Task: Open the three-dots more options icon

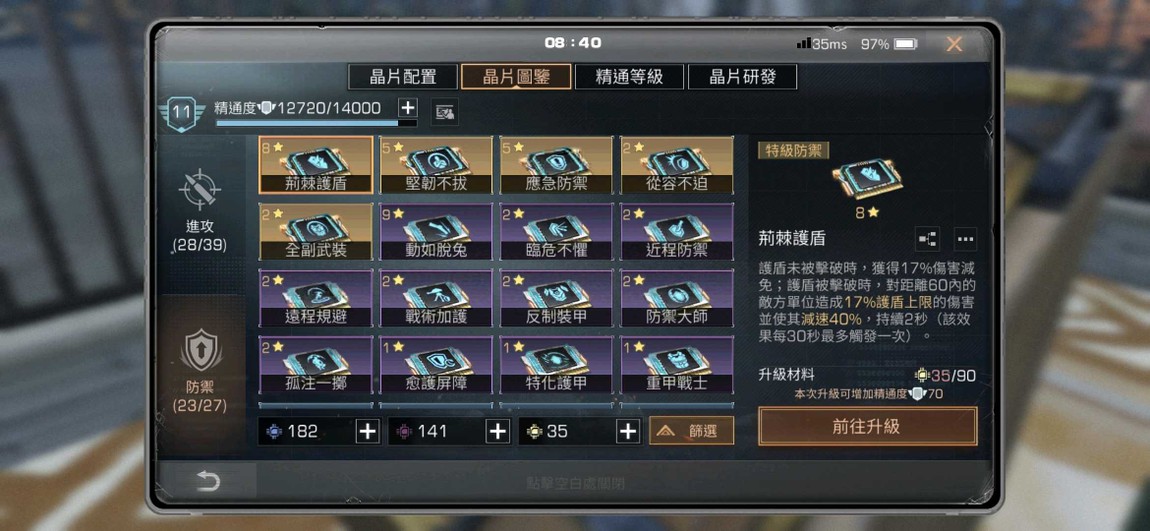Action: click(x=965, y=239)
